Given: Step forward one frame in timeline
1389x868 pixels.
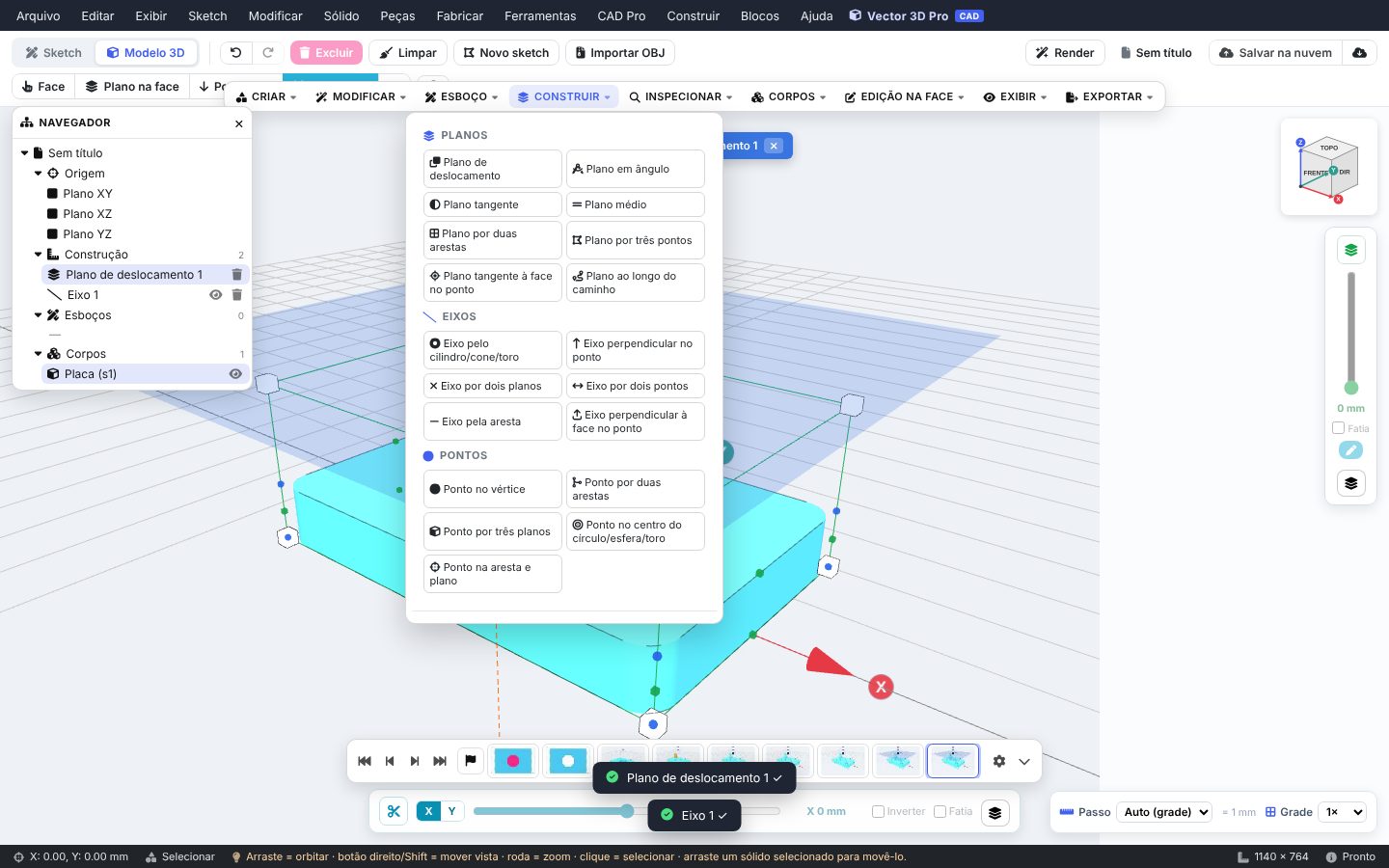Looking at the screenshot, I should pyautogui.click(x=415, y=761).
